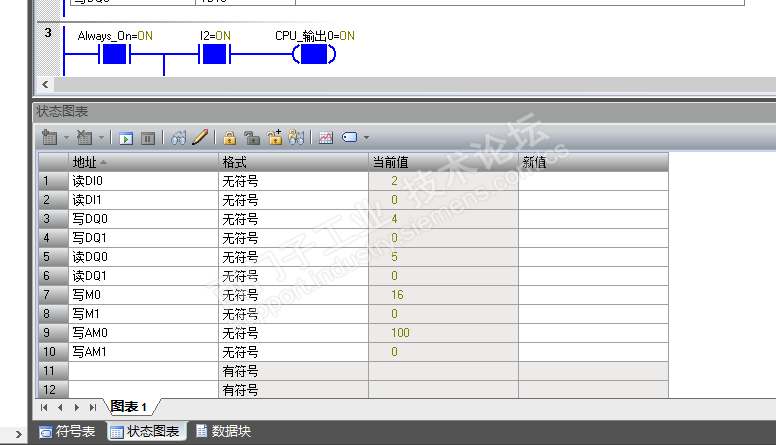This screenshot has width=776, height=445.
Task: Expand the collapsed side panel chevron
Action: coord(18,435)
